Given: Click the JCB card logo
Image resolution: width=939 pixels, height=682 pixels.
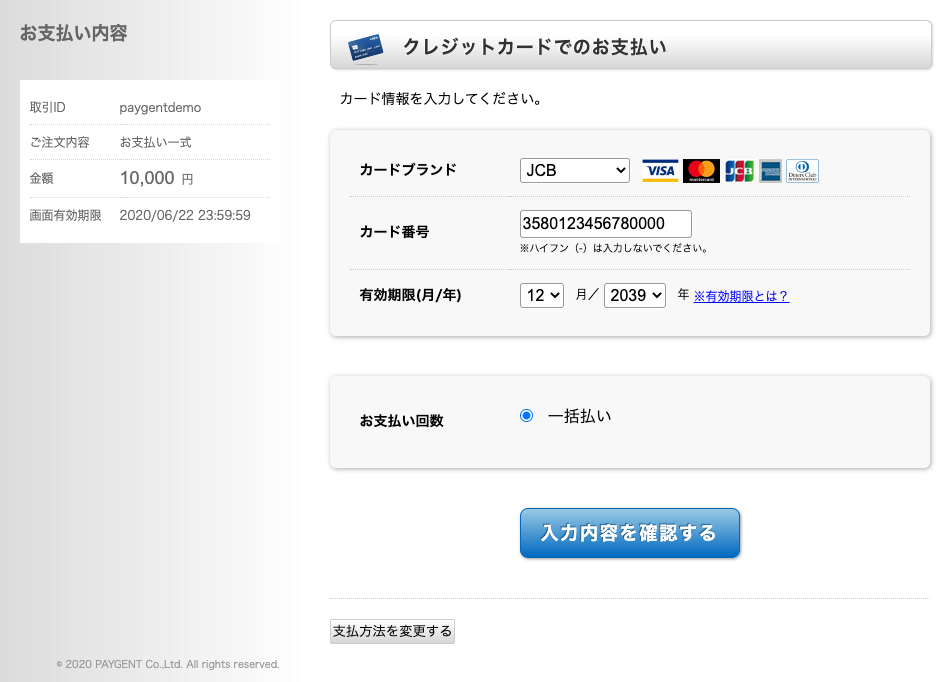Looking at the screenshot, I should tap(740, 171).
